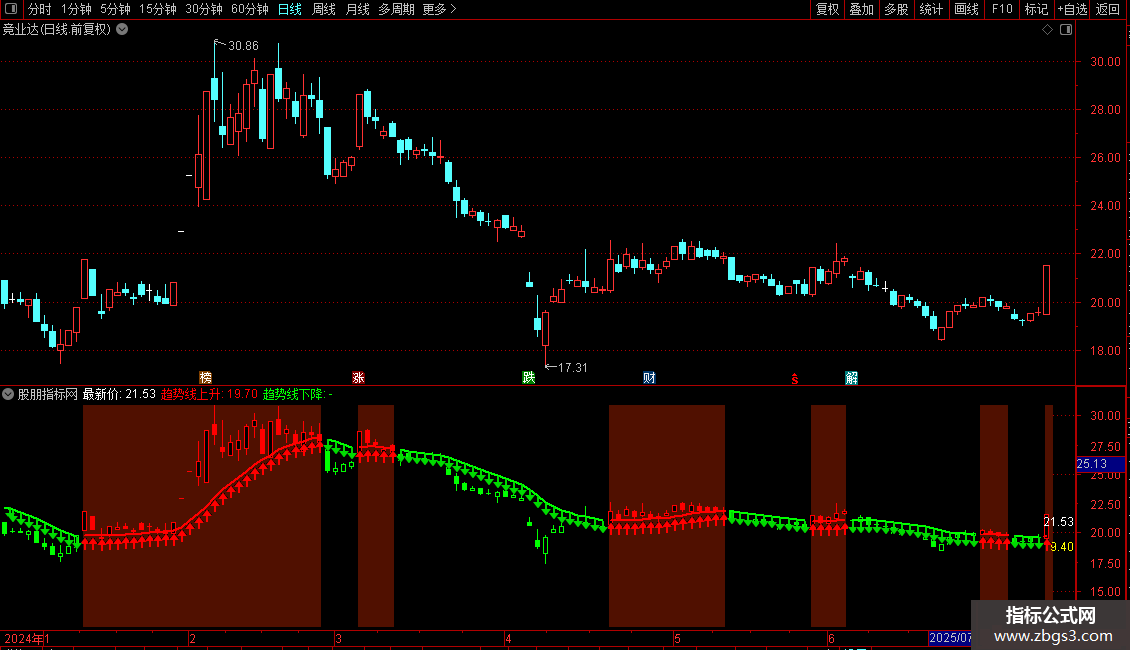Click the month 4 marker on the time axis
The height and width of the screenshot is (650, 1130).
coord(508,638)
